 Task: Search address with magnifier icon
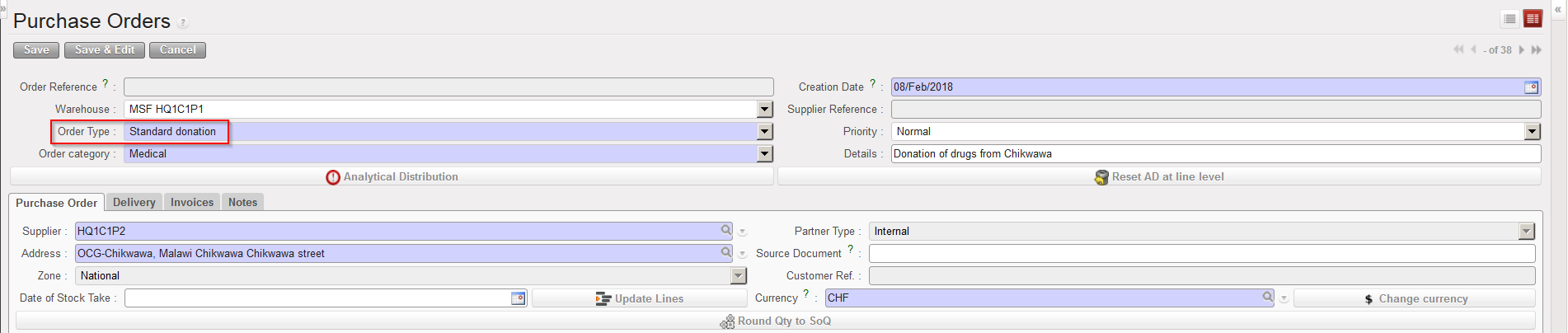[725, 252]
